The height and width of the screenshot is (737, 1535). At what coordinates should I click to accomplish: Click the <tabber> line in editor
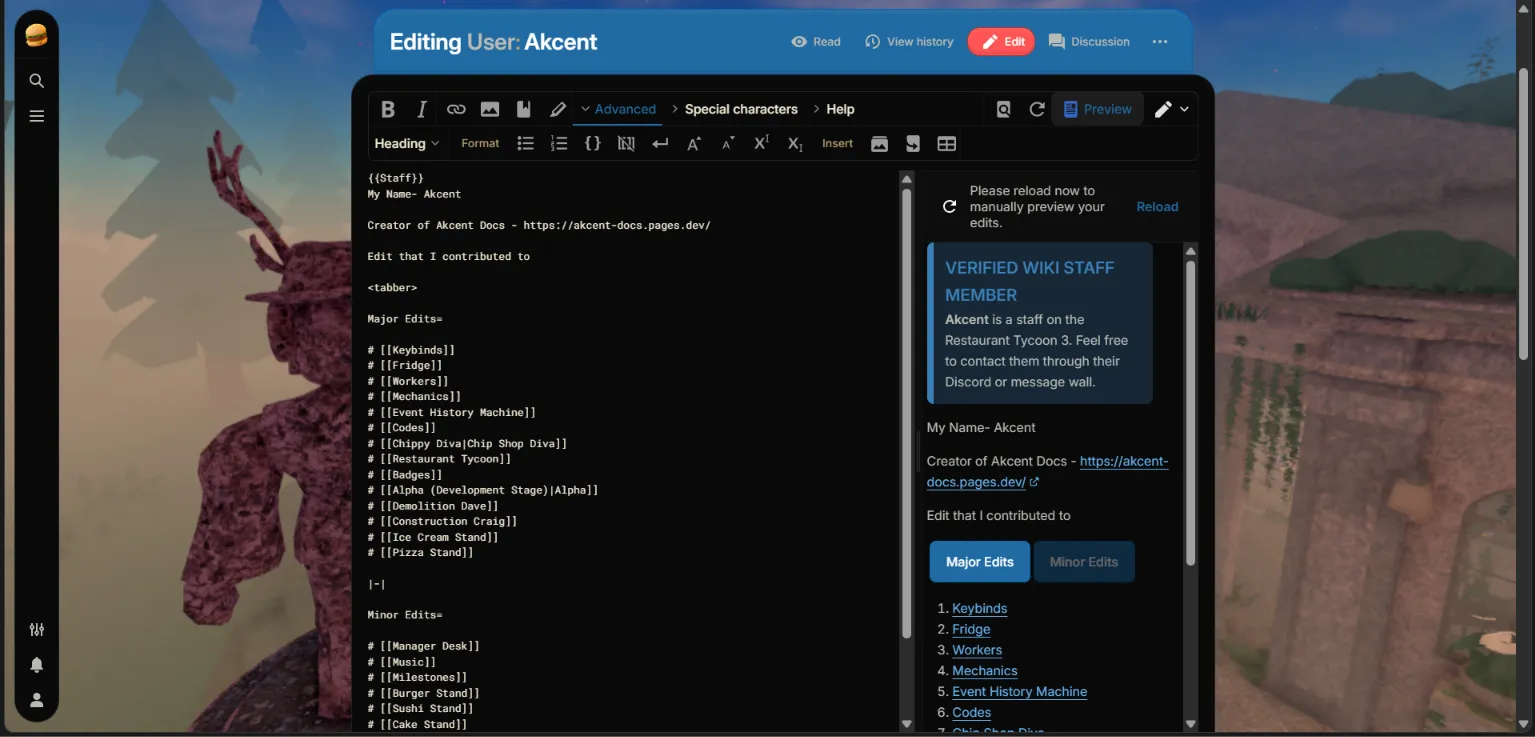(392, 287)
